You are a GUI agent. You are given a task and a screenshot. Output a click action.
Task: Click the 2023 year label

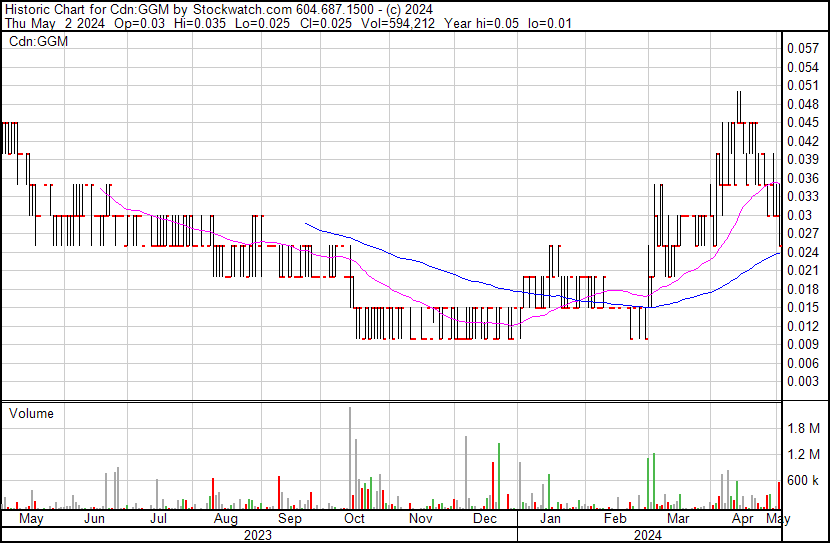pyautogui.click(x=257, y=534)
